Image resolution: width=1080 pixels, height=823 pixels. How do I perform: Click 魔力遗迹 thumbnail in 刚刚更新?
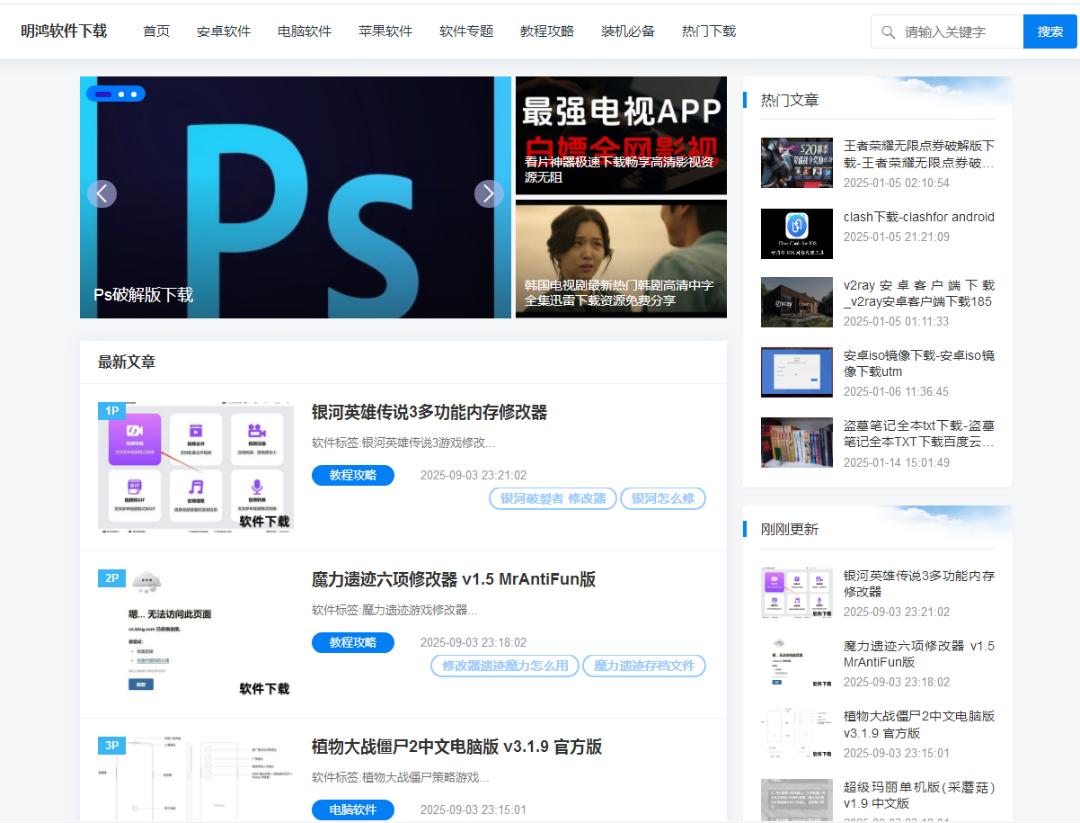click(x=797, y=663)
